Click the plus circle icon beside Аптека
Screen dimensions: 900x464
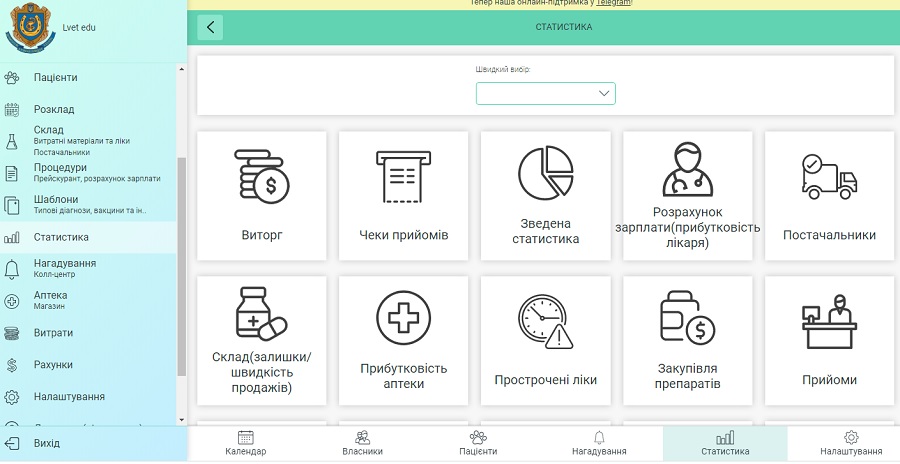11,301
